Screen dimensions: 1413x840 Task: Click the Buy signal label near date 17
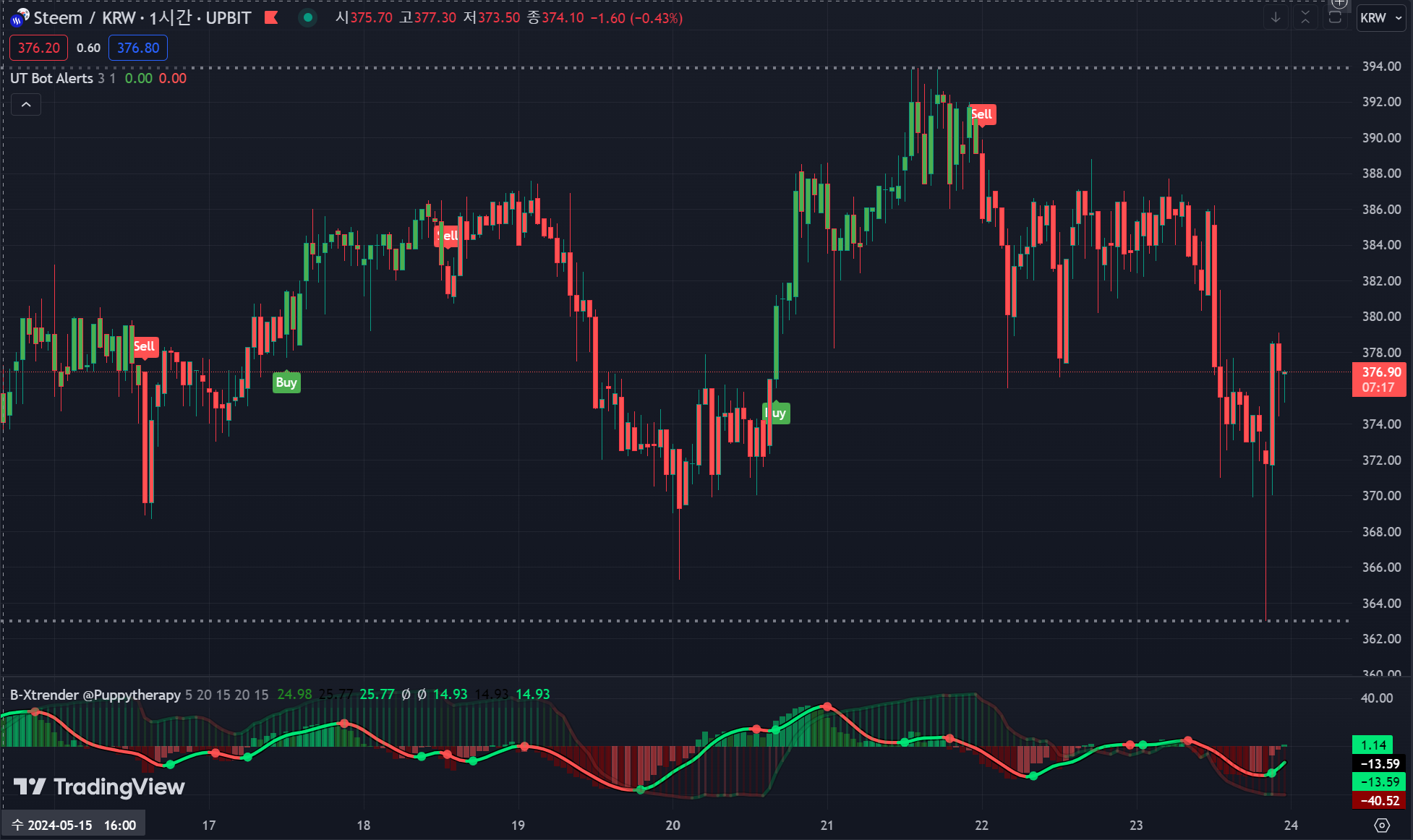286,382
